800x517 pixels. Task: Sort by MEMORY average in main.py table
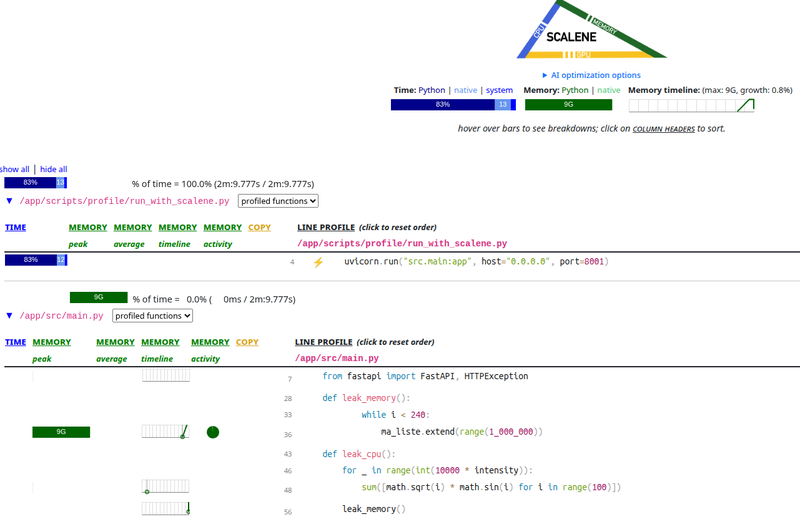115,342
